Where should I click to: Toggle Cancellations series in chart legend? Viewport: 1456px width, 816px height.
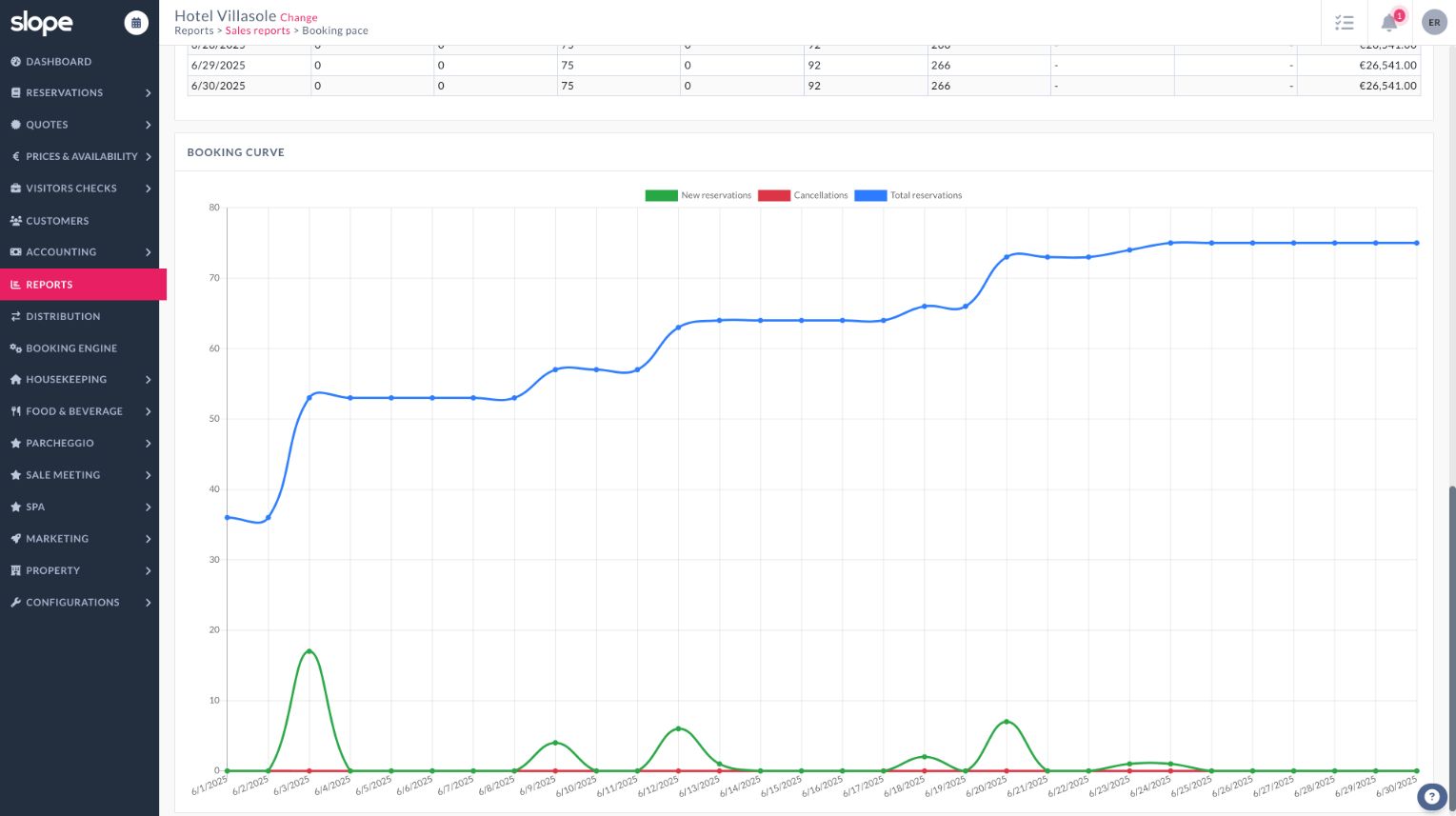click(x=803, y=195)
